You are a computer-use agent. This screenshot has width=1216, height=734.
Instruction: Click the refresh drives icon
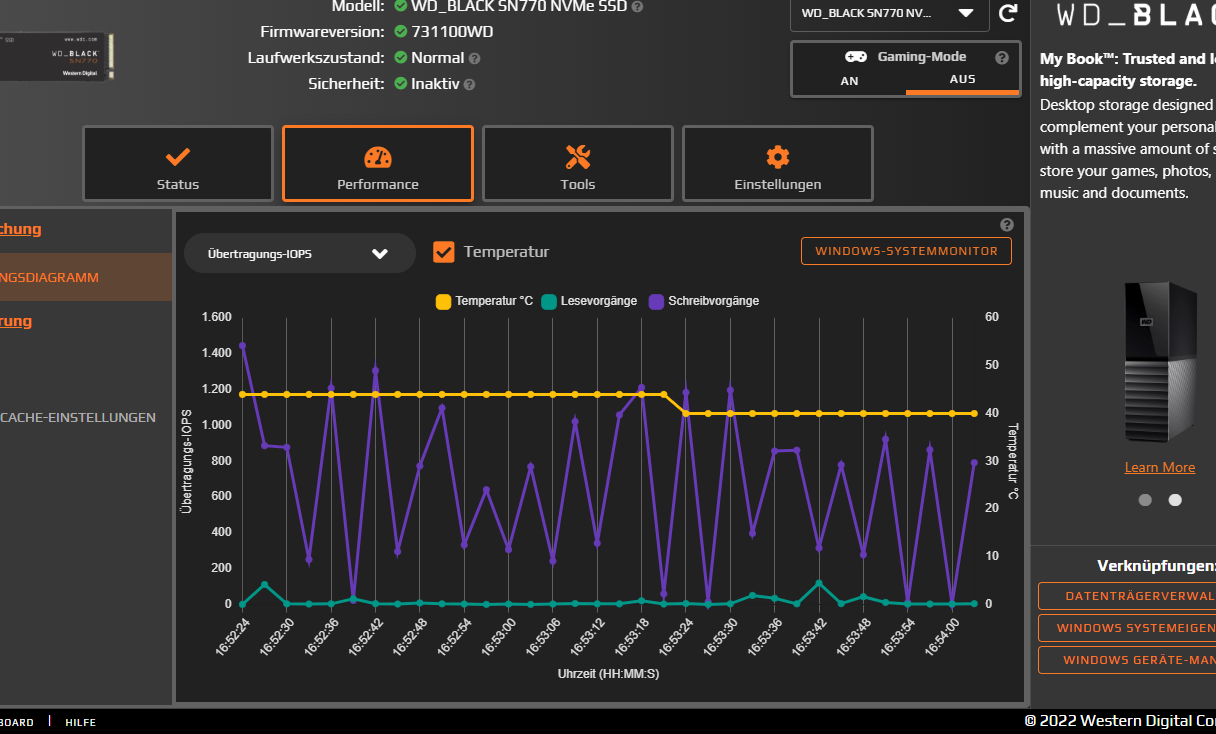click(1008, 13)
